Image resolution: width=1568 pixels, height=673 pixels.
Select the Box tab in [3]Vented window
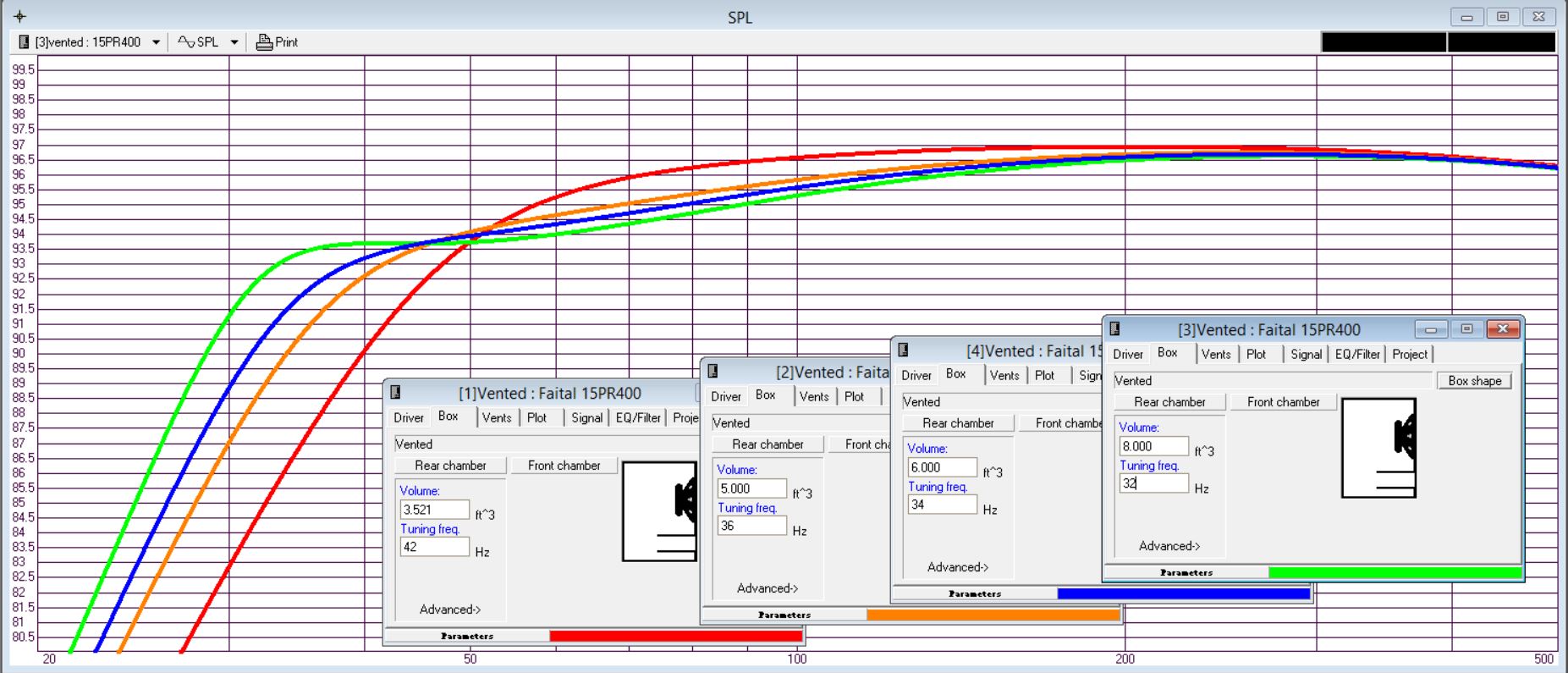click(1168, 353)
